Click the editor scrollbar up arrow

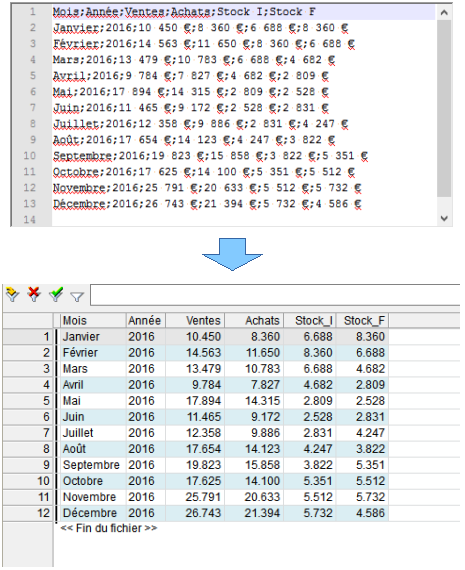(444, 13)
